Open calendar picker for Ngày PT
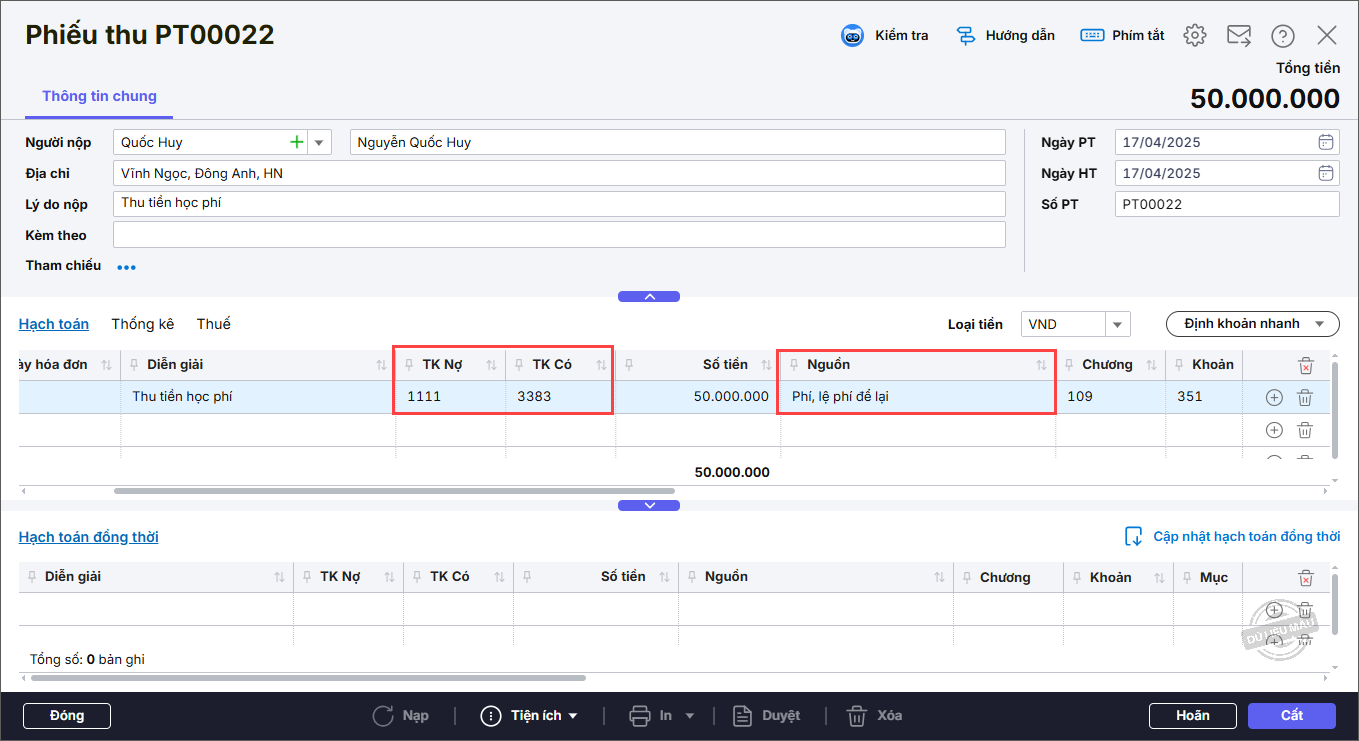Screen dimensions: 1359x741 [x=1326, y=142]
